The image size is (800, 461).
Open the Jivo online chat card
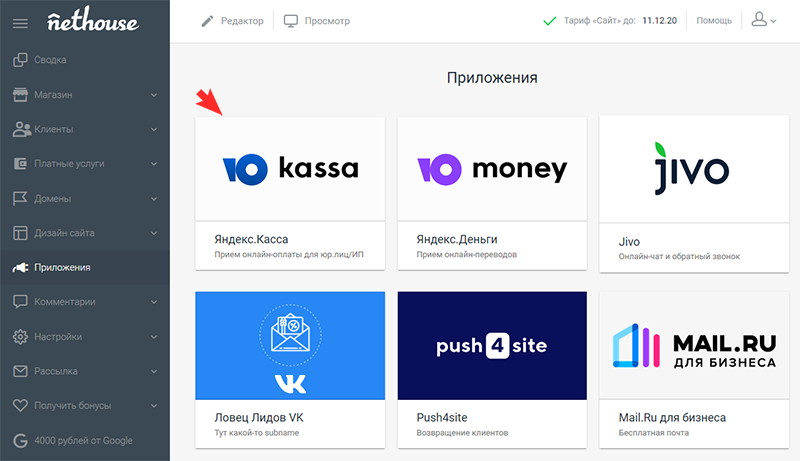coord(694,194)
